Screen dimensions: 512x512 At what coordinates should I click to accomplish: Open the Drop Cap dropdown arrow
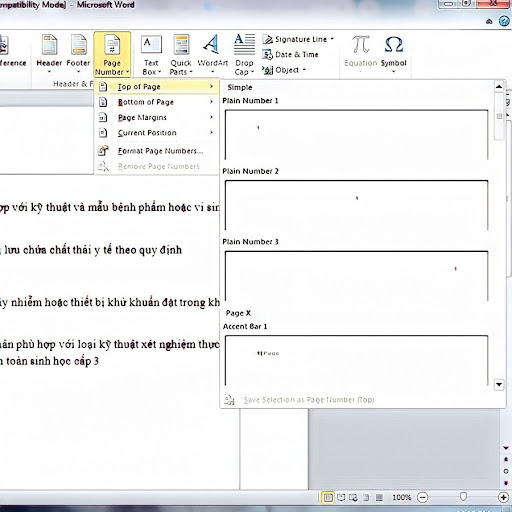(252, 72)
